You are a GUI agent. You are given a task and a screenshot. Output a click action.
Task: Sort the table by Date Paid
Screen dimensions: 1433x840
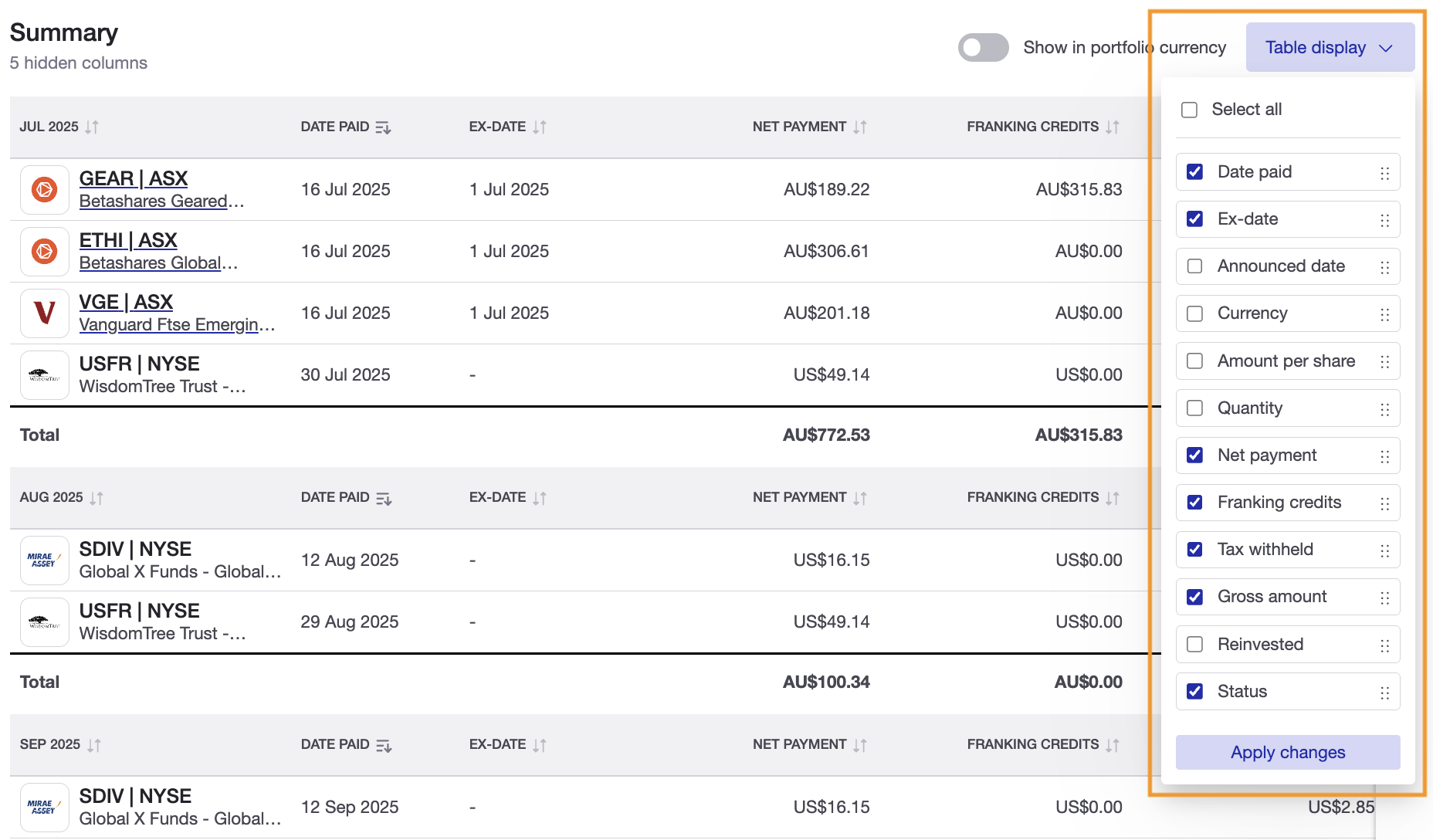click(384, 127)
